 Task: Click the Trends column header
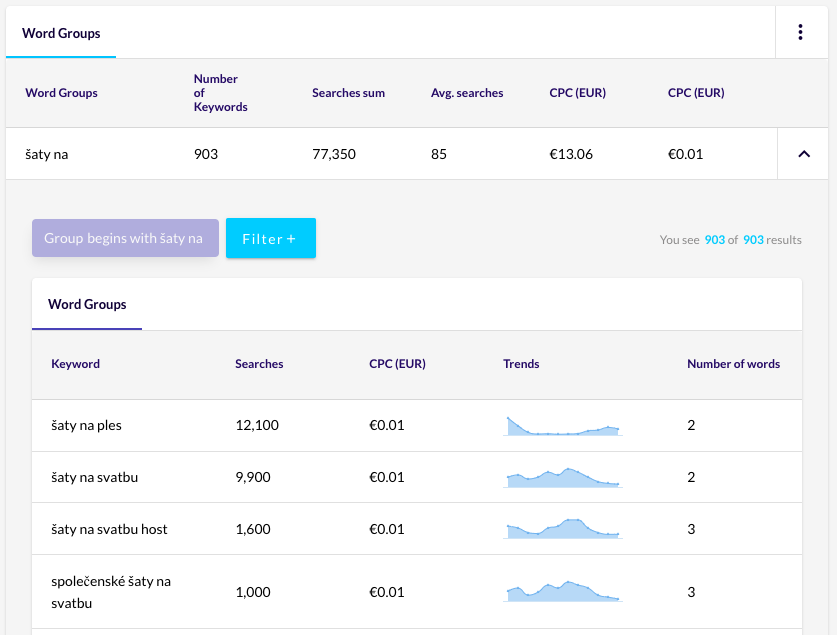tap(521, 364)
